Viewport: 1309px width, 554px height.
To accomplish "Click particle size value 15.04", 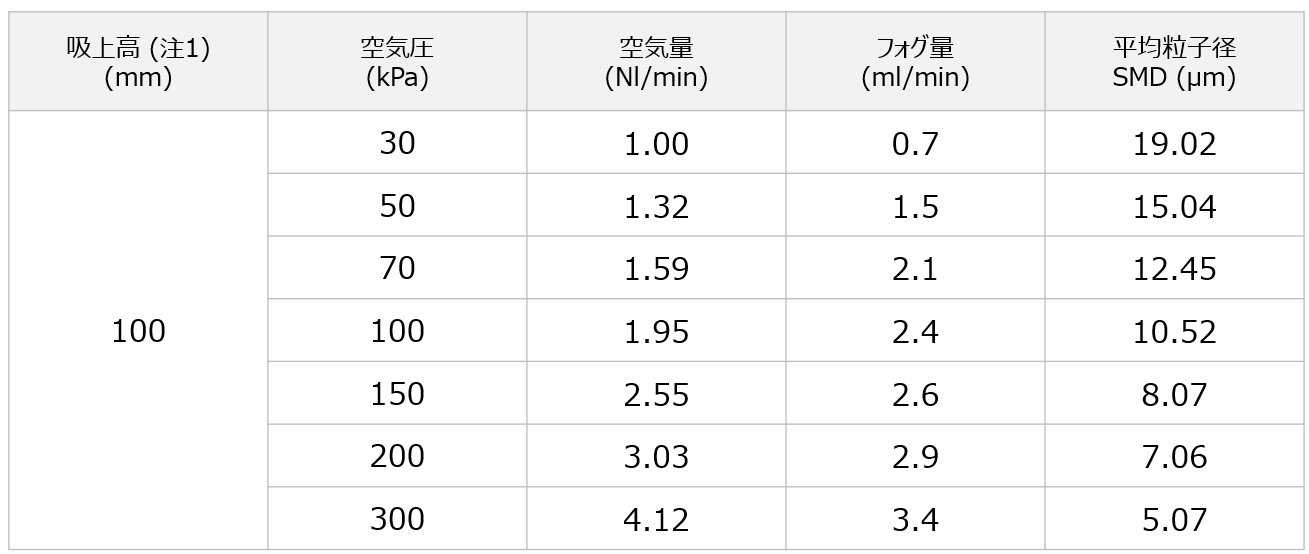I will (x=1174, y=206).
